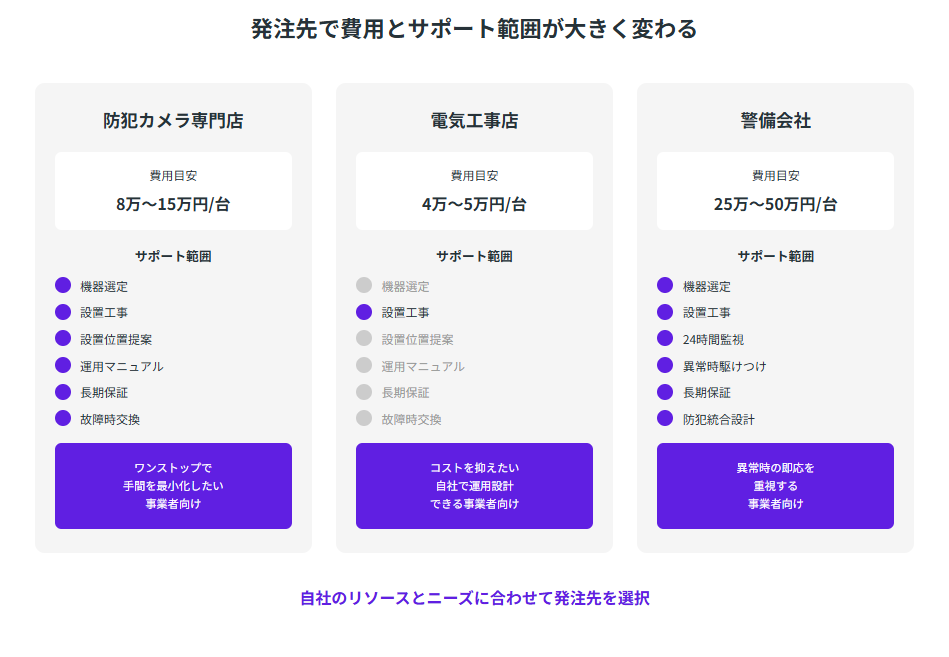Click the purple bullet next to 防犯統合設計

coord(665,418)
